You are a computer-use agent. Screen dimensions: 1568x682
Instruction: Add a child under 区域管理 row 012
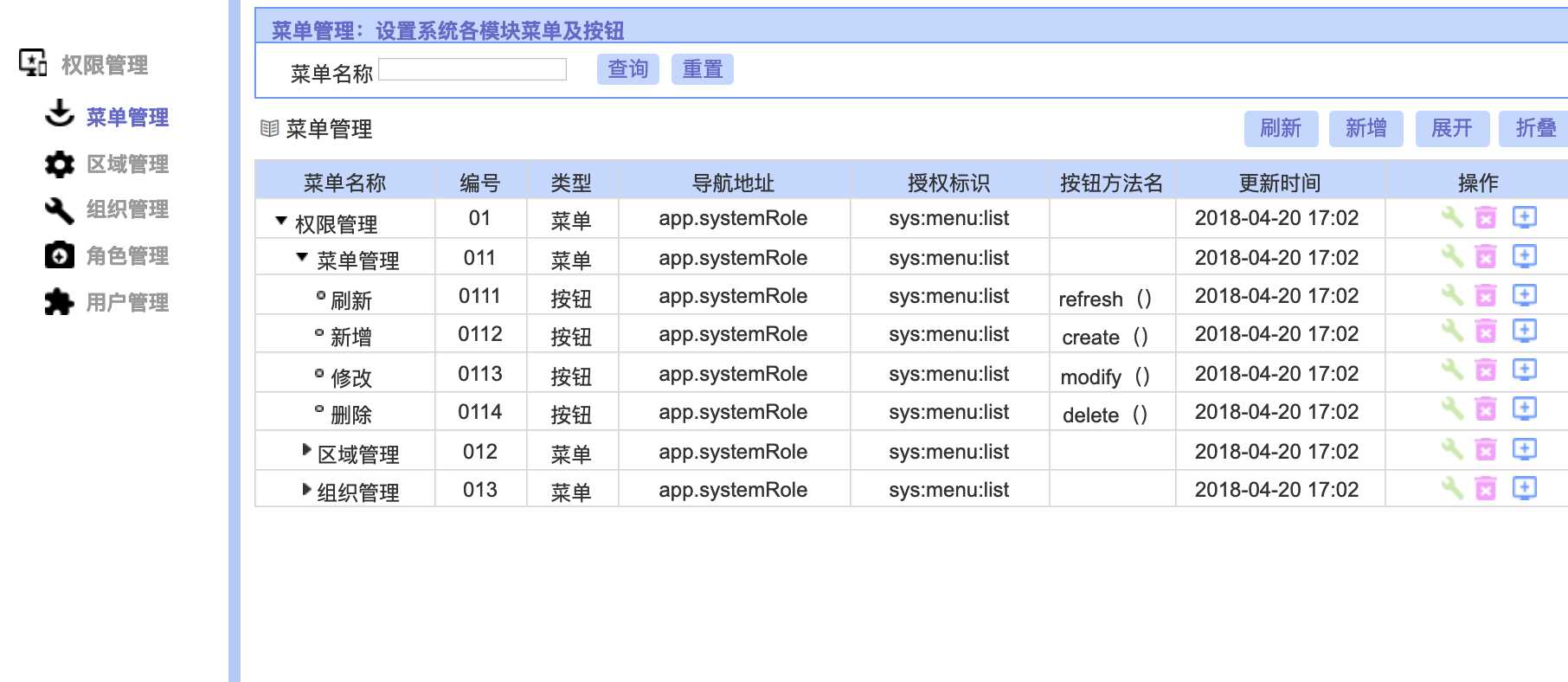[x=1524, y=449]
